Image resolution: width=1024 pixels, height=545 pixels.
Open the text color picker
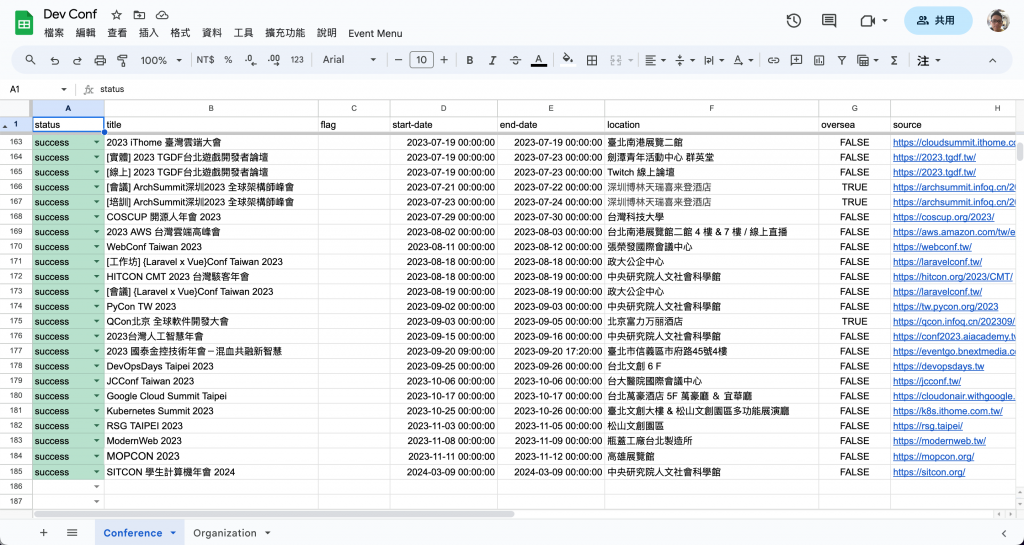pyautogui.click(x=539, y=60)
